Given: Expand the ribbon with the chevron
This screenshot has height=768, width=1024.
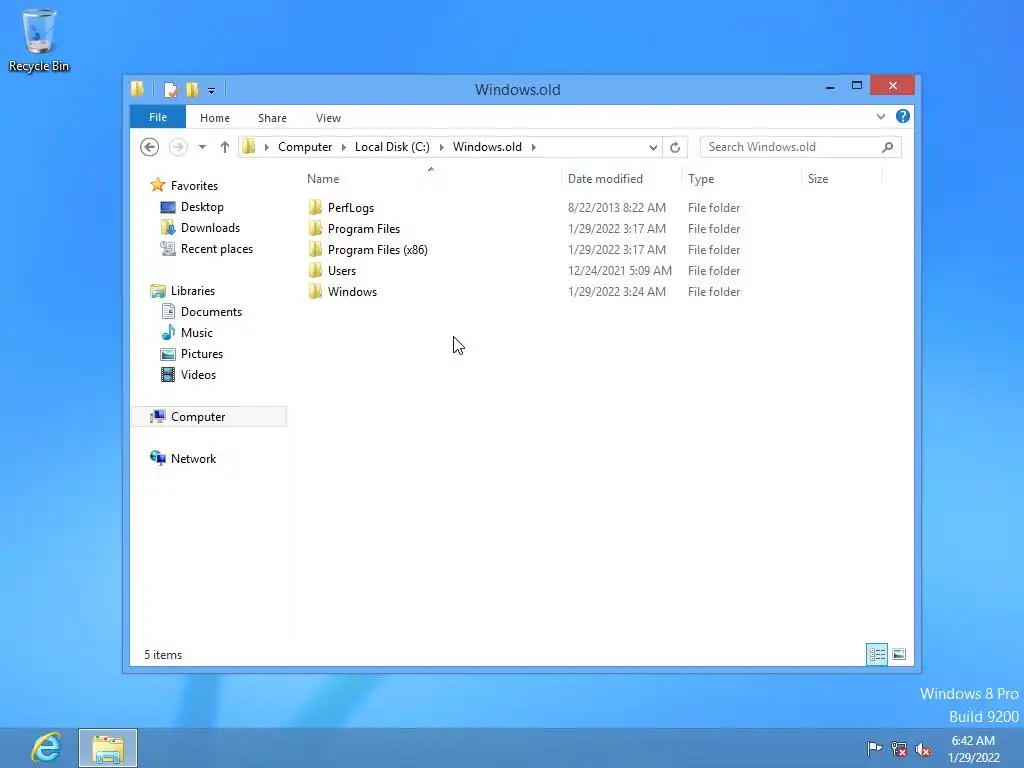Looking at the screenshot, I should pos(881,116).
